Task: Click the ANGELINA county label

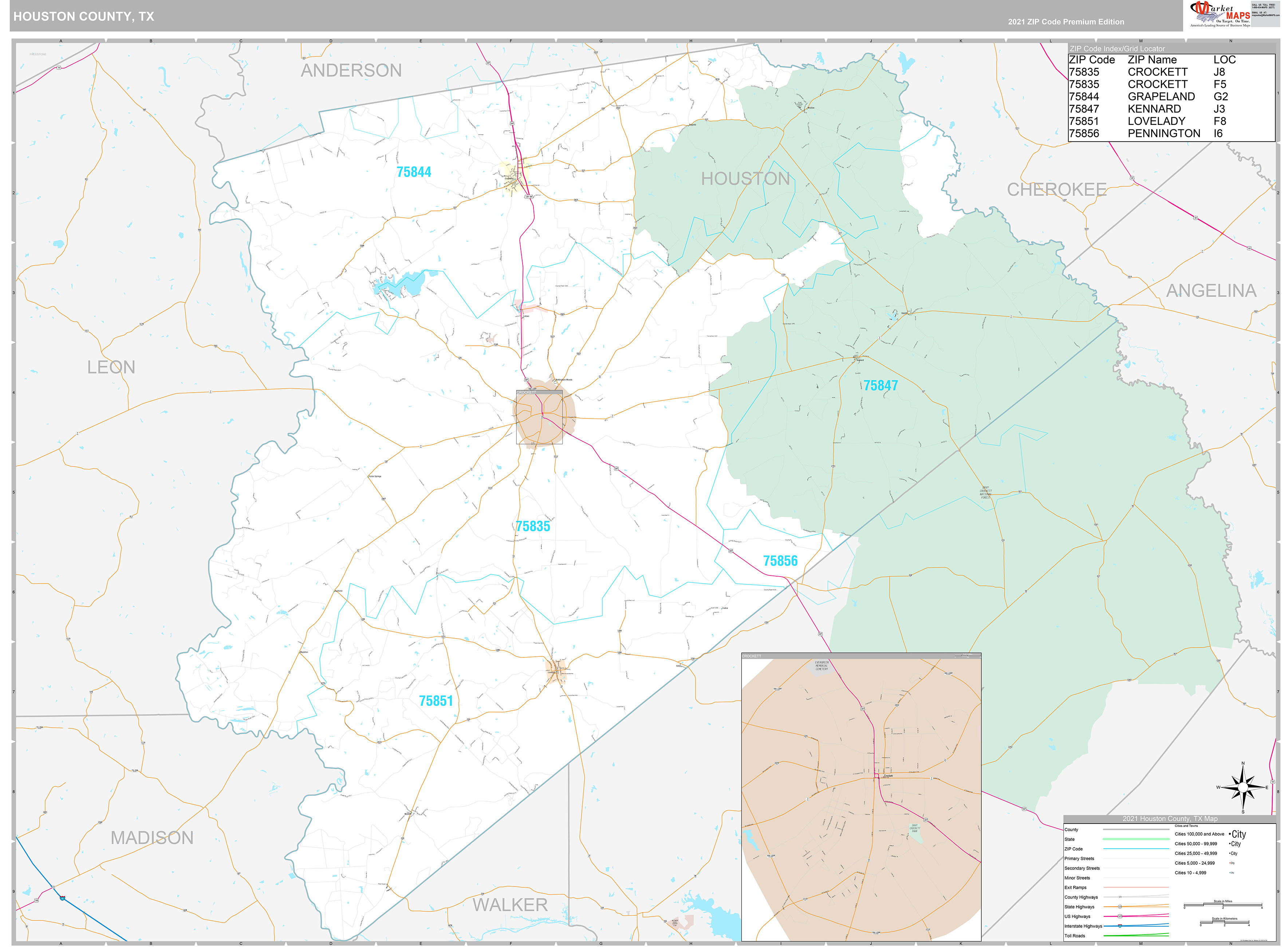Action: click(1211, 291)
